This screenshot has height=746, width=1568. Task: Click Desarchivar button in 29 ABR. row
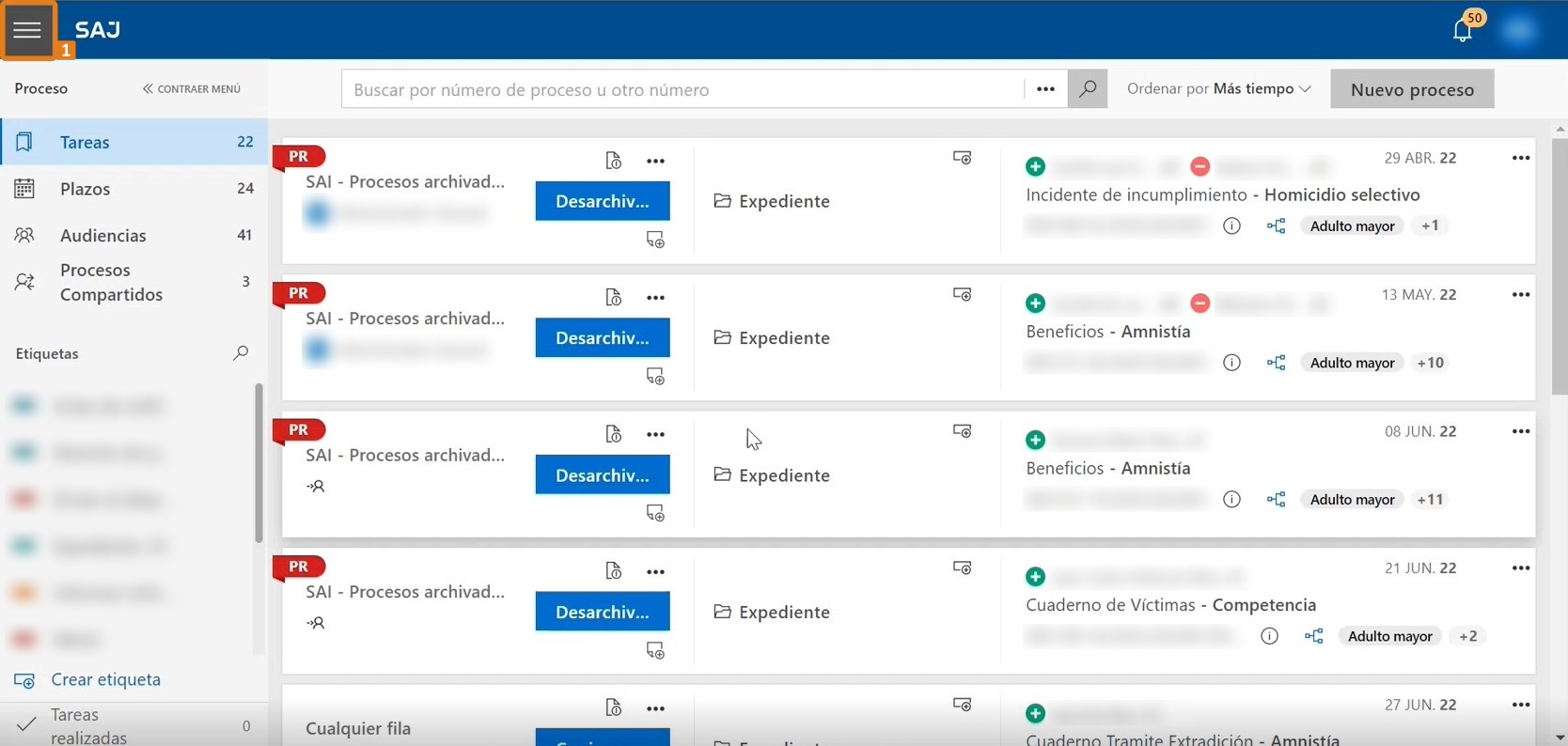point(603,201)
